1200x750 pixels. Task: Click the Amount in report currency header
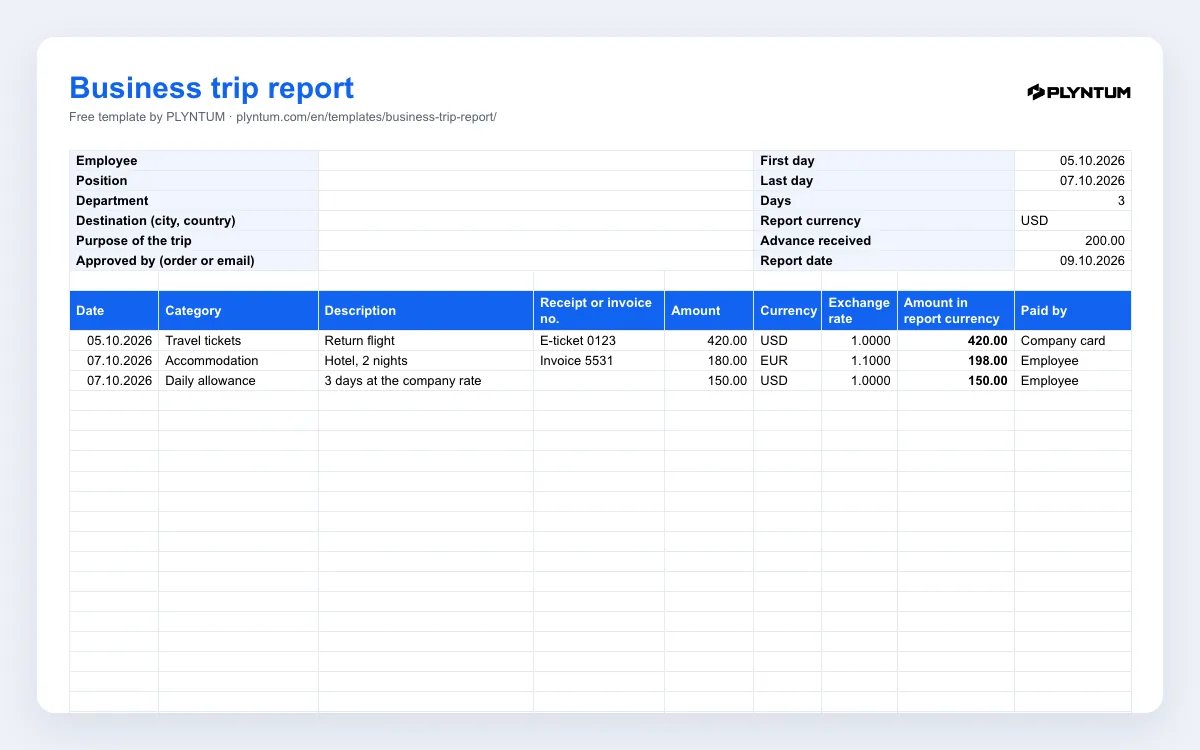(956, 311)
